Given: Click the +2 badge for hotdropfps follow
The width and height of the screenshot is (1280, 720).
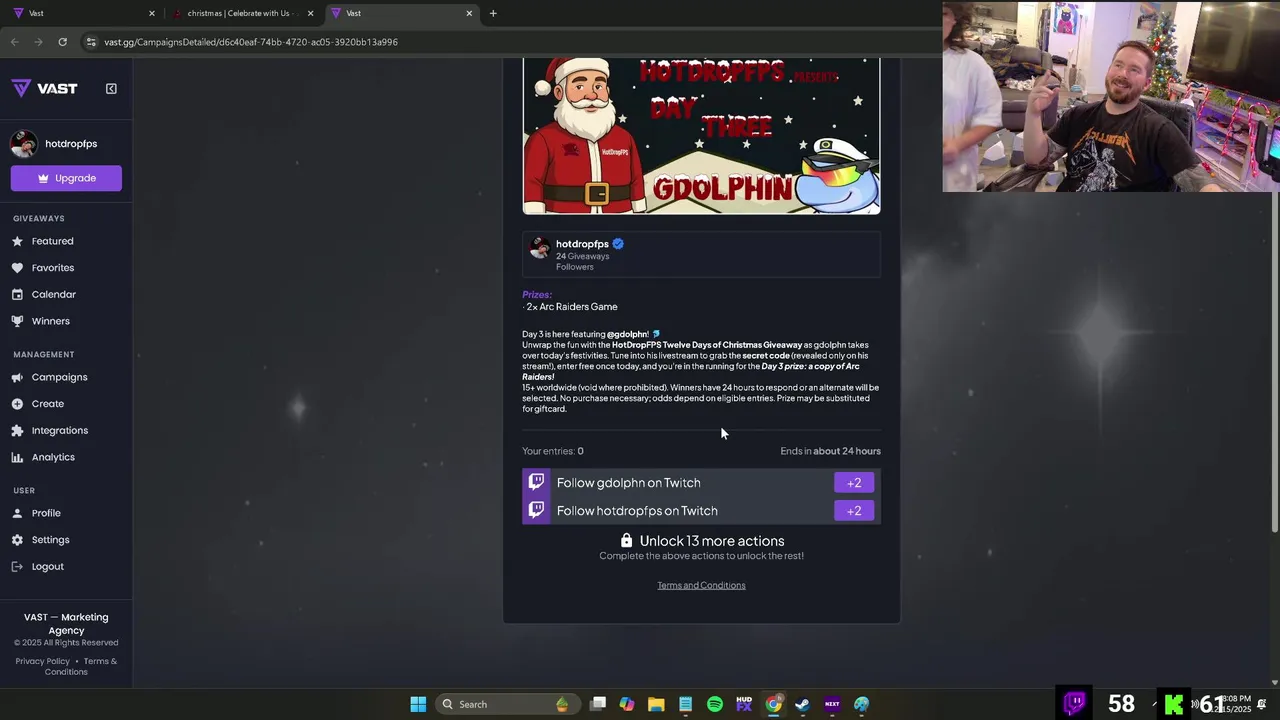Looking at the screenshot, I should 854,511.
